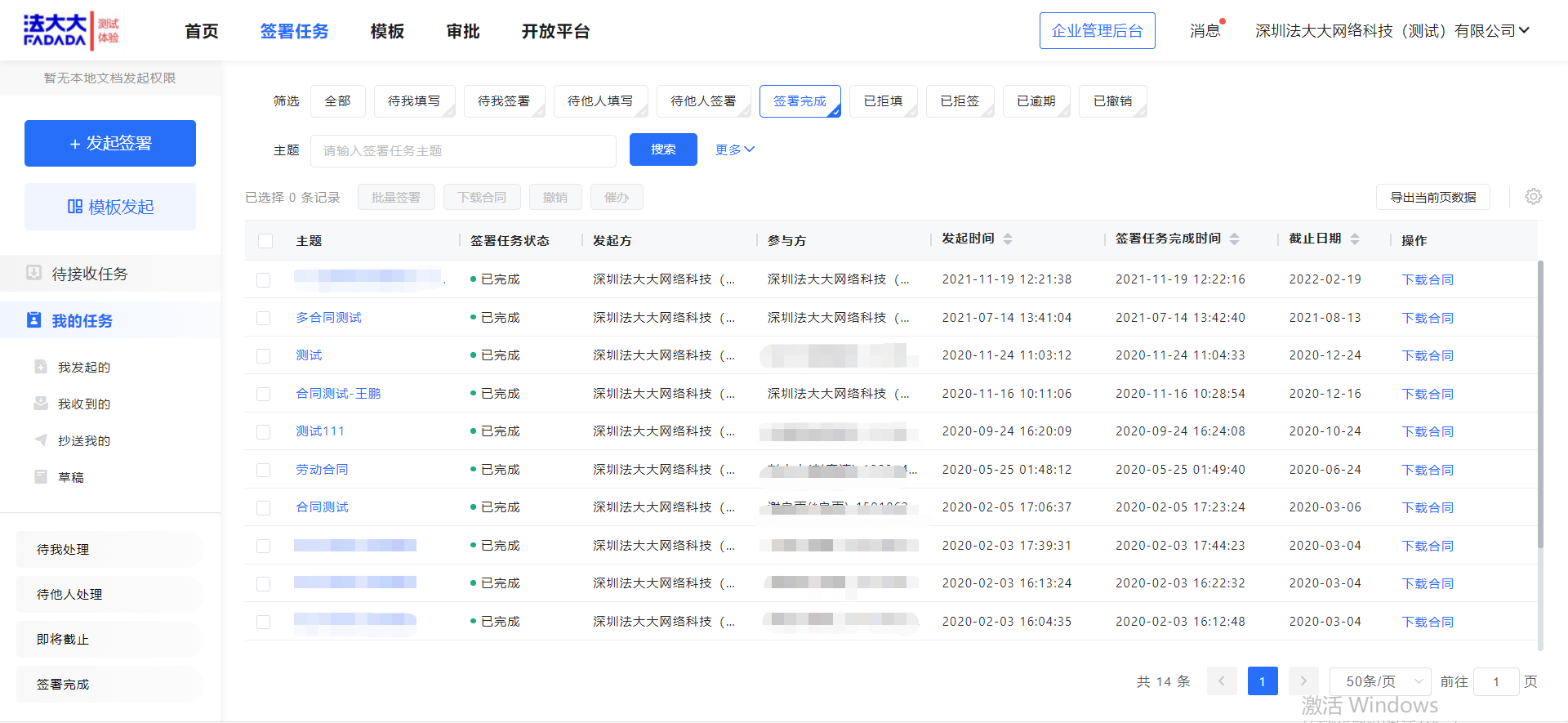This screenshot has width=1568, height=723.
Task: Filter by 待他人签署
Action: pos(703,101)
